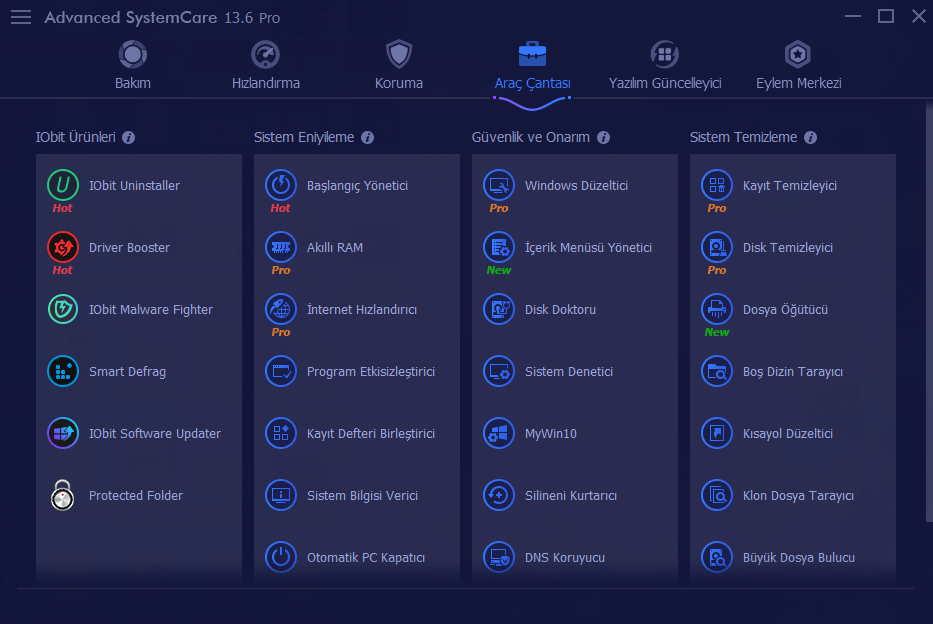Click the Büyük Dosya Bulucu icon

tap(717, 557)
